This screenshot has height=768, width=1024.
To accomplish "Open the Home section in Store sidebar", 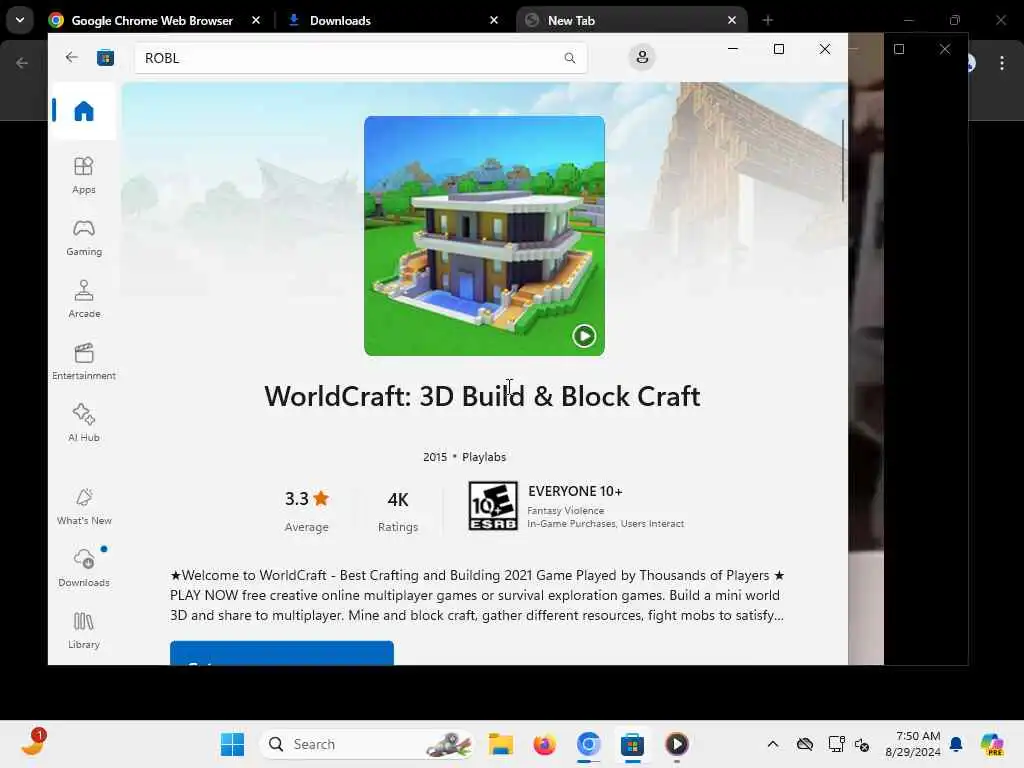I will coord(84,111).
